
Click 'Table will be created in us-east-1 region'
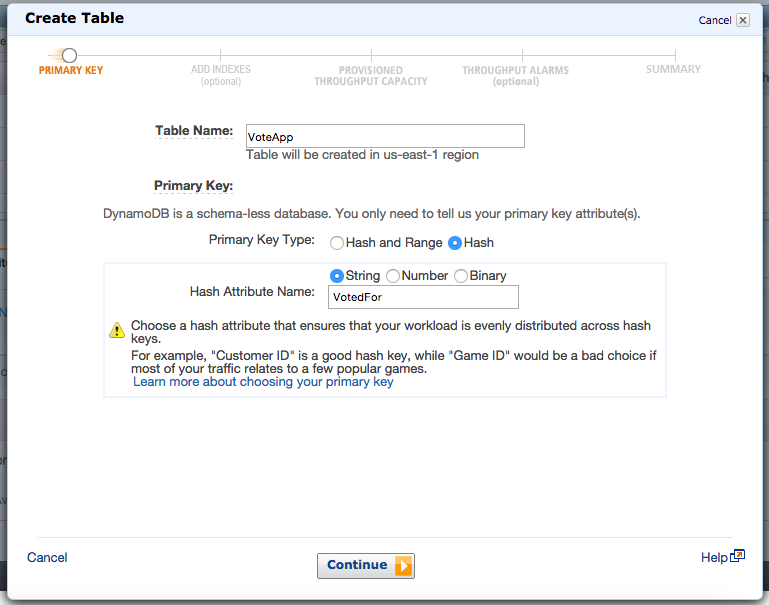362,155
